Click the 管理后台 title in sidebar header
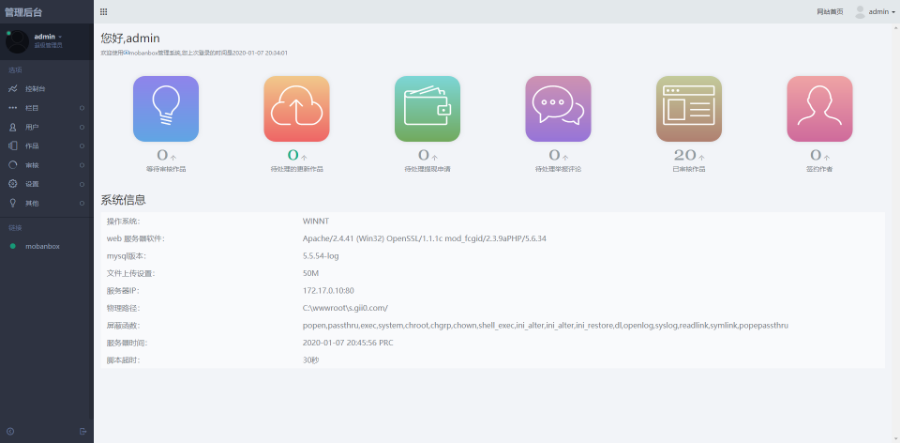The image size is (900, 443). click(x=23, y=12)
